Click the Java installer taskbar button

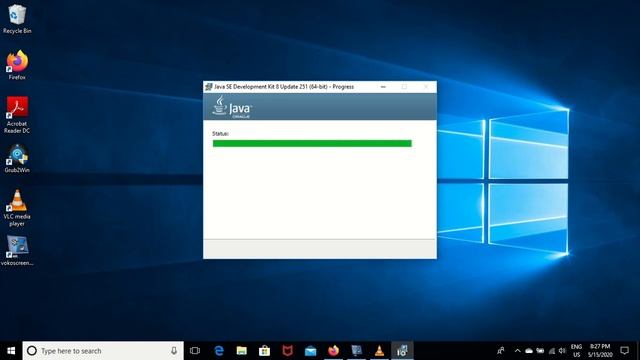pos(402,351)
